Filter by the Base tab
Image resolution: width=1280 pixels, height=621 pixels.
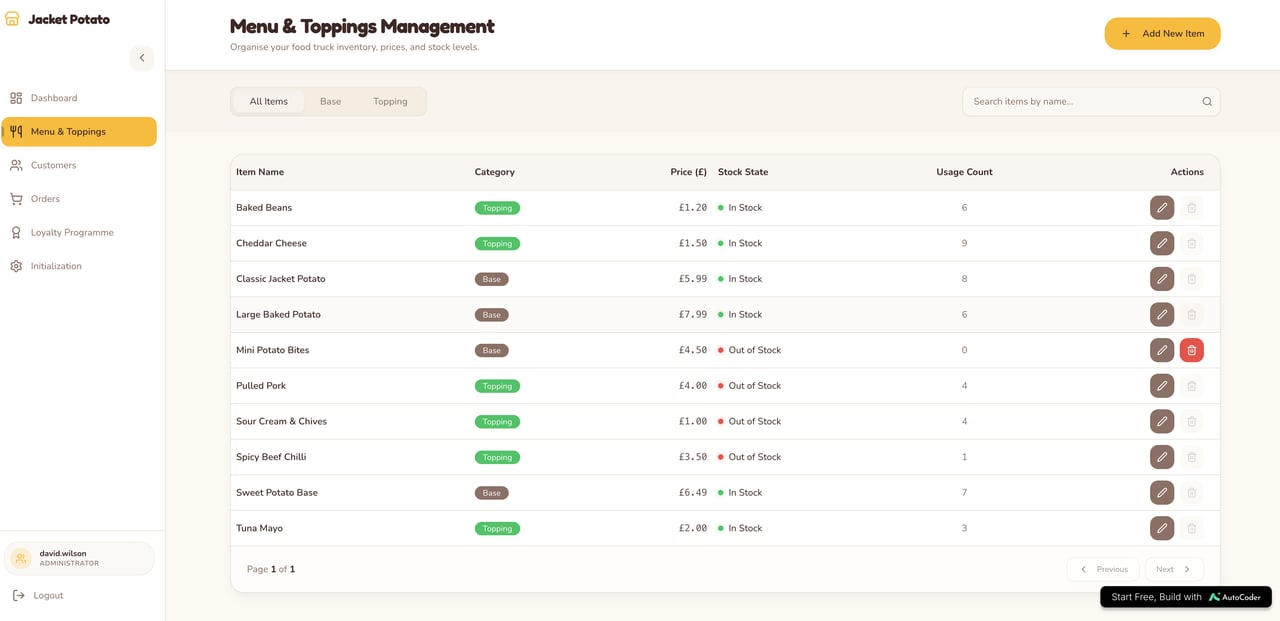coord(330,101)
